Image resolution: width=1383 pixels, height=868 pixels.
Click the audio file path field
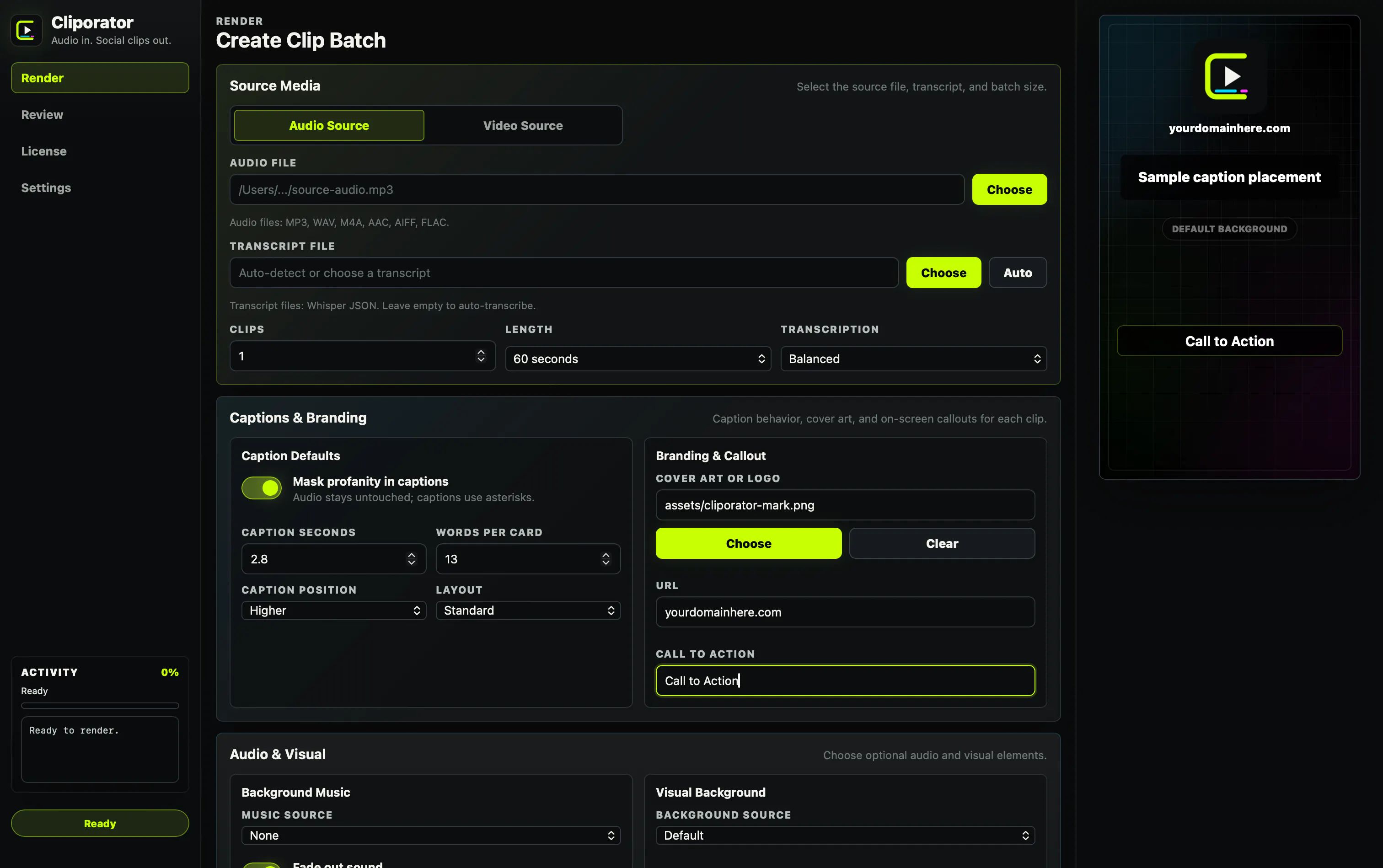pos(596,189)
